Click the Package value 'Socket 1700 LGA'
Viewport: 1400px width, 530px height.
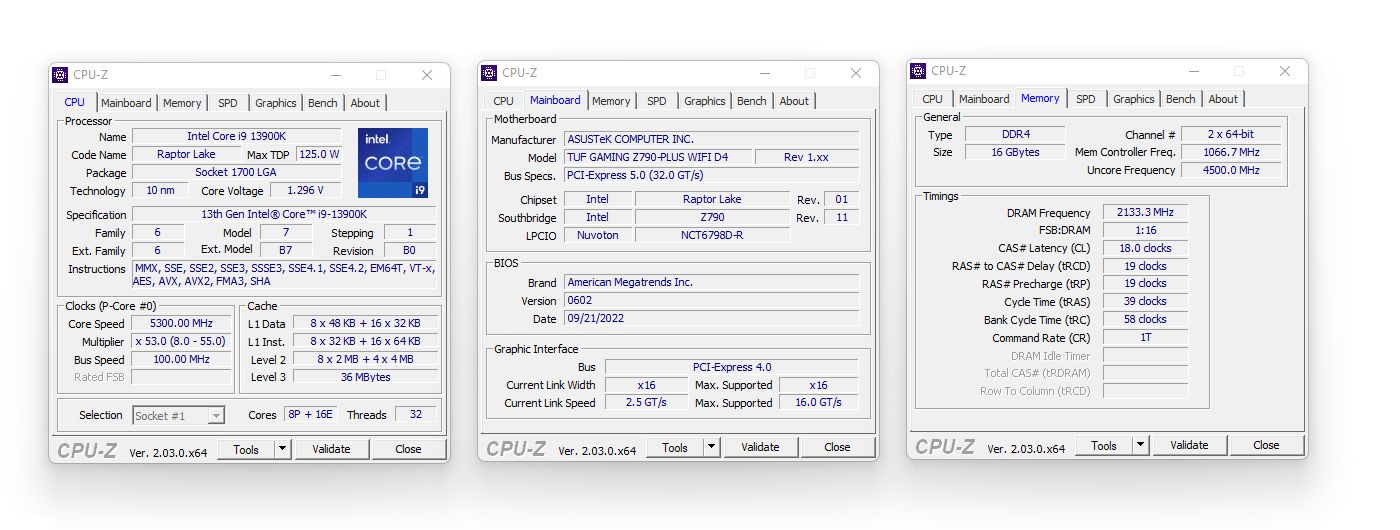pos(235,172)
